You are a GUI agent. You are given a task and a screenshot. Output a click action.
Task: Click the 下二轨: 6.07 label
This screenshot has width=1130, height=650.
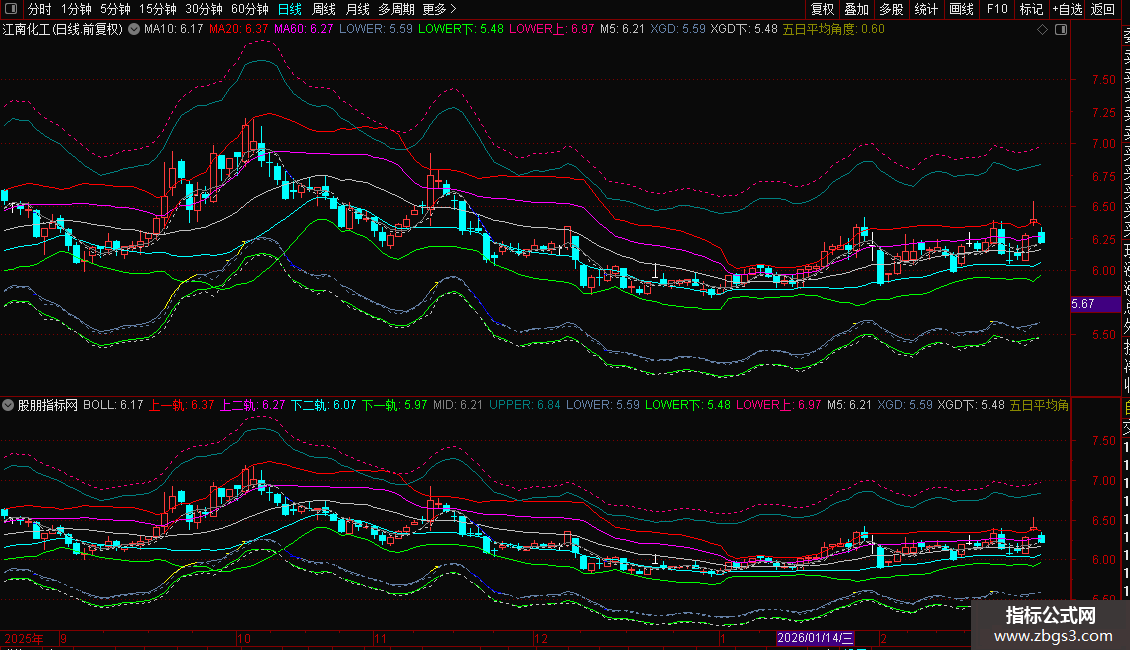click(x=324, y=405)
